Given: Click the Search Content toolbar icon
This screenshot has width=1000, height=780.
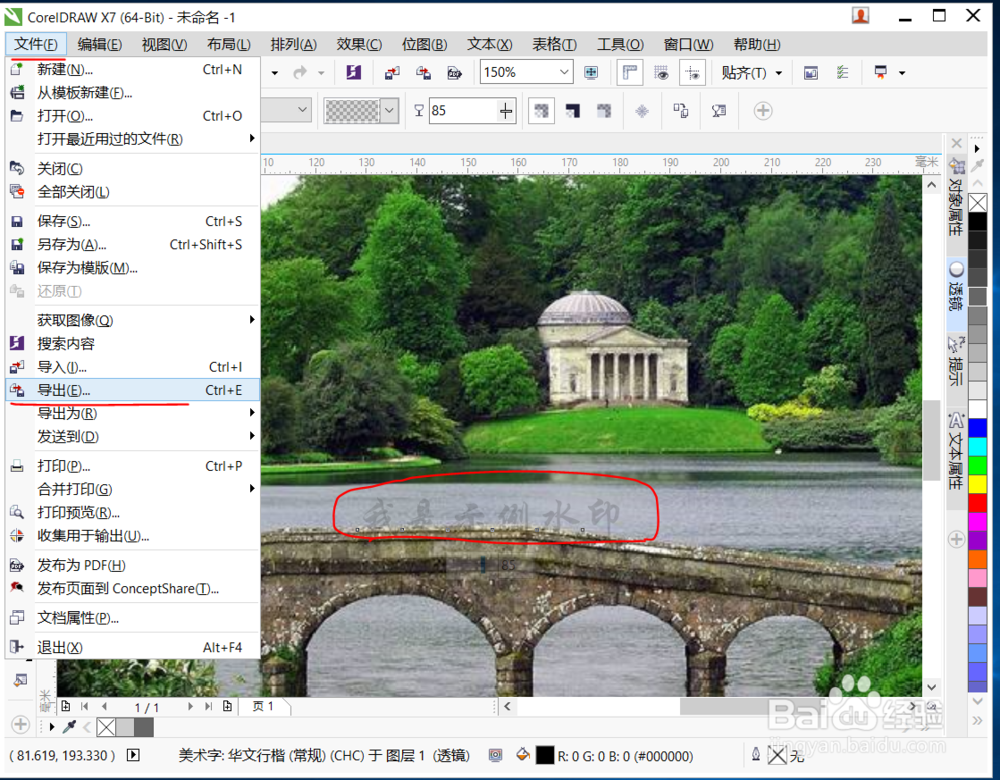Looking at the screenshot, I should click(x=353, y=73).
